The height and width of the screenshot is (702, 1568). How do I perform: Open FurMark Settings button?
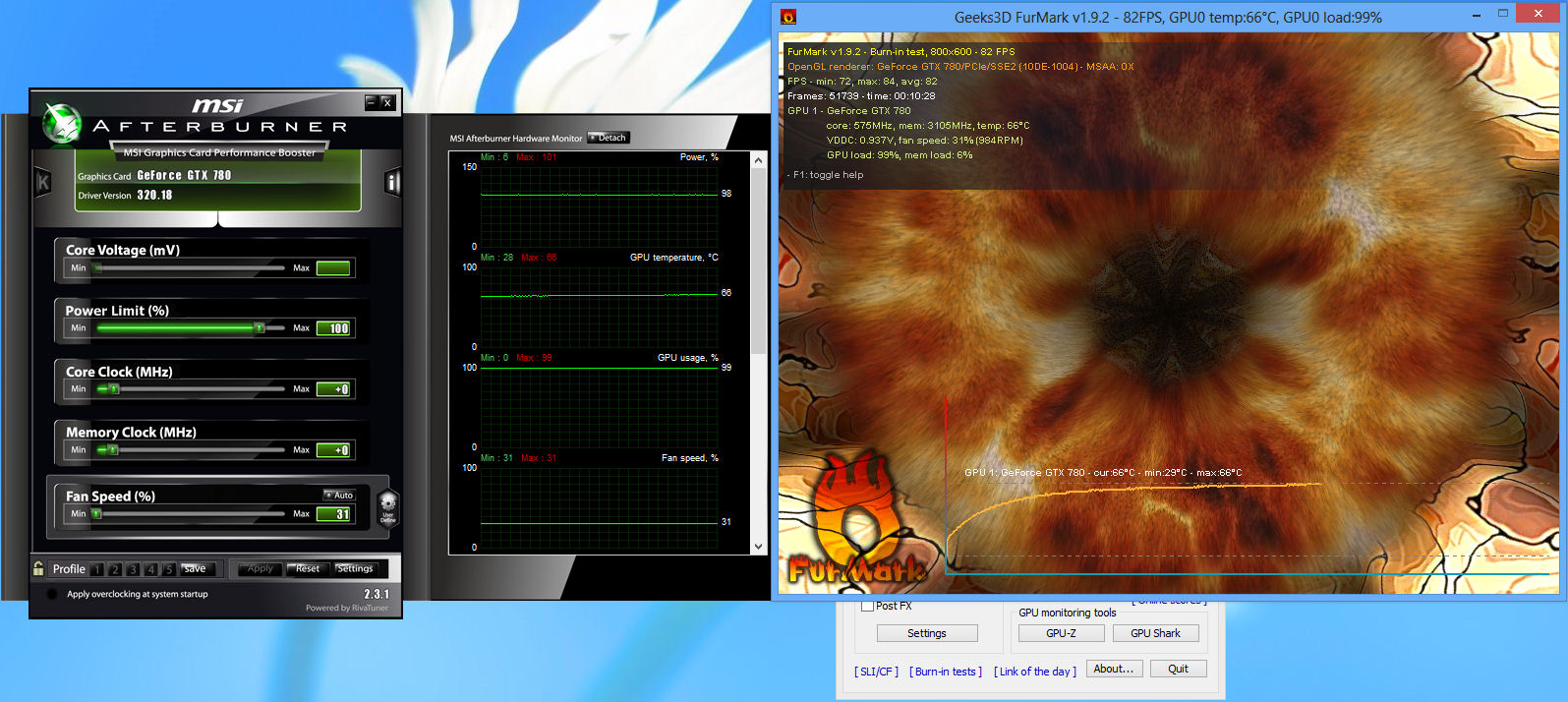pyautogui.click(x=927, y=633)
